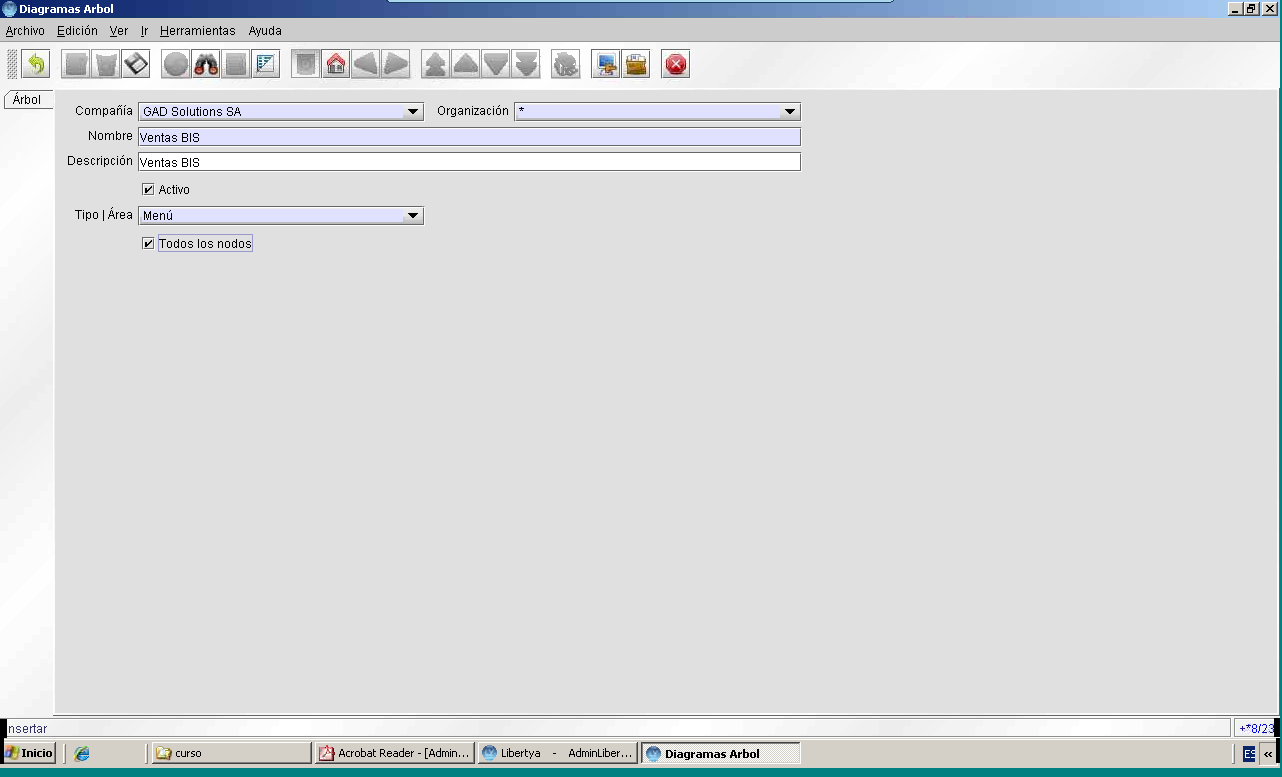Image resolution: width=1282 pixels, height=777 pixels.
Task: Click the greyed new record toolbar icon
Action: [76, 65]
